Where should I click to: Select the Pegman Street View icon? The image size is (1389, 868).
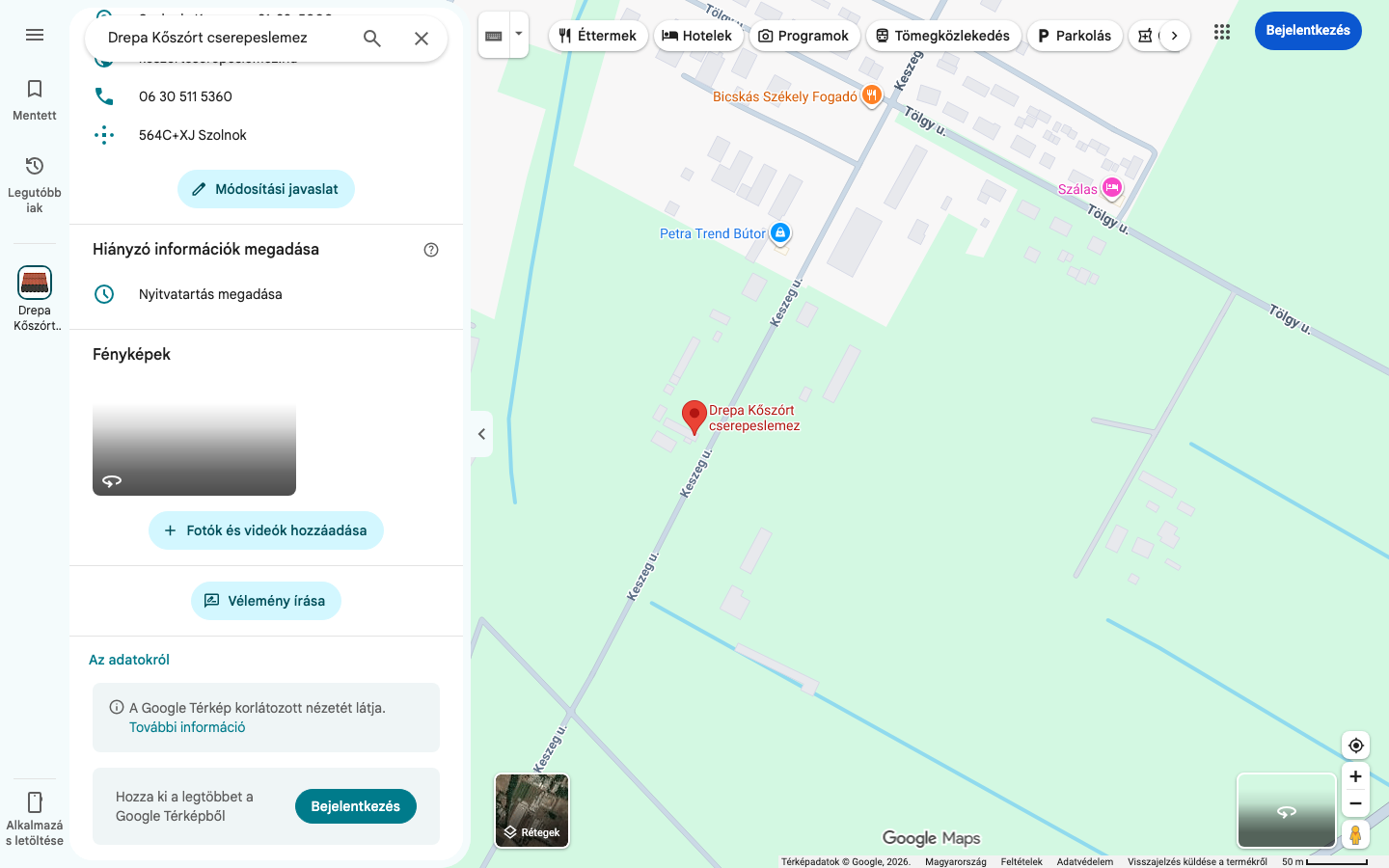coord(1355,835)
